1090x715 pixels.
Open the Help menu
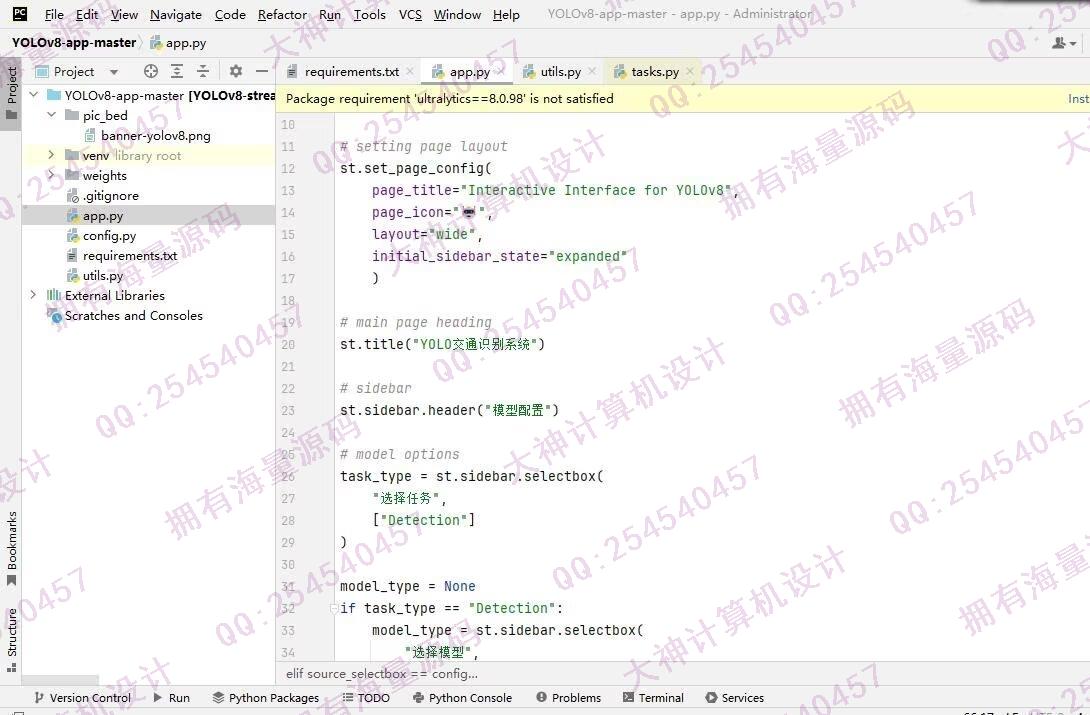tap(506, 15)
